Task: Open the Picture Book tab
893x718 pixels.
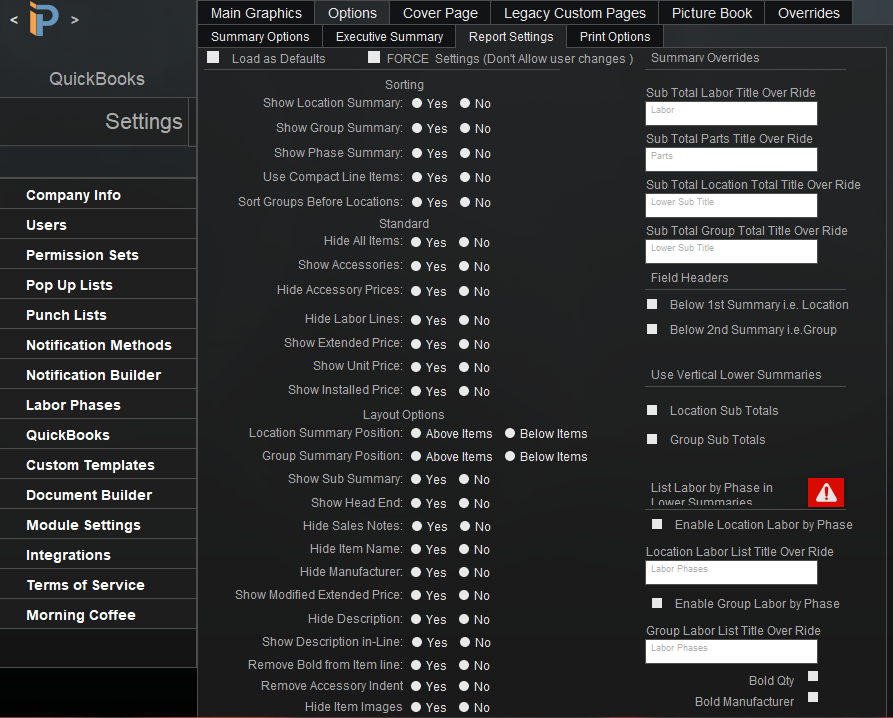Action: tap(711, 13)
